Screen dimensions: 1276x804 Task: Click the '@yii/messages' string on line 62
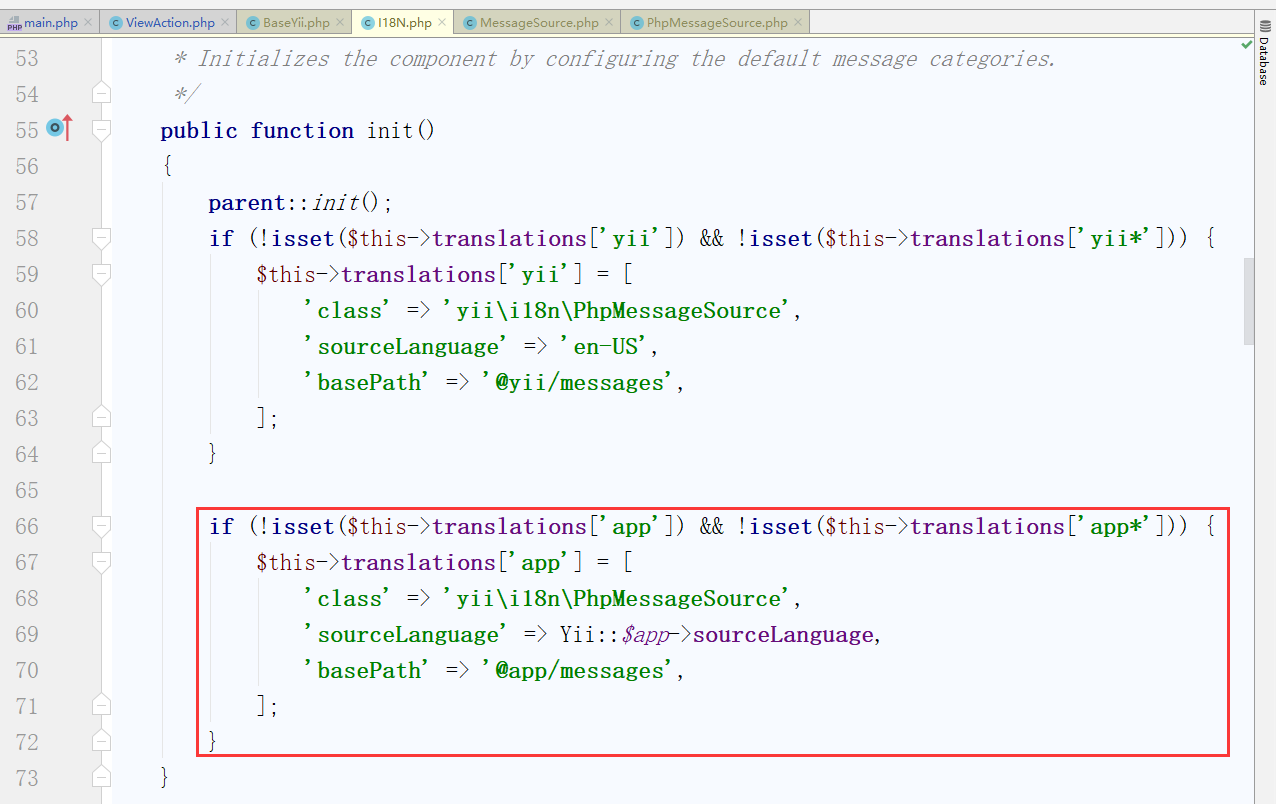point(580,383)
